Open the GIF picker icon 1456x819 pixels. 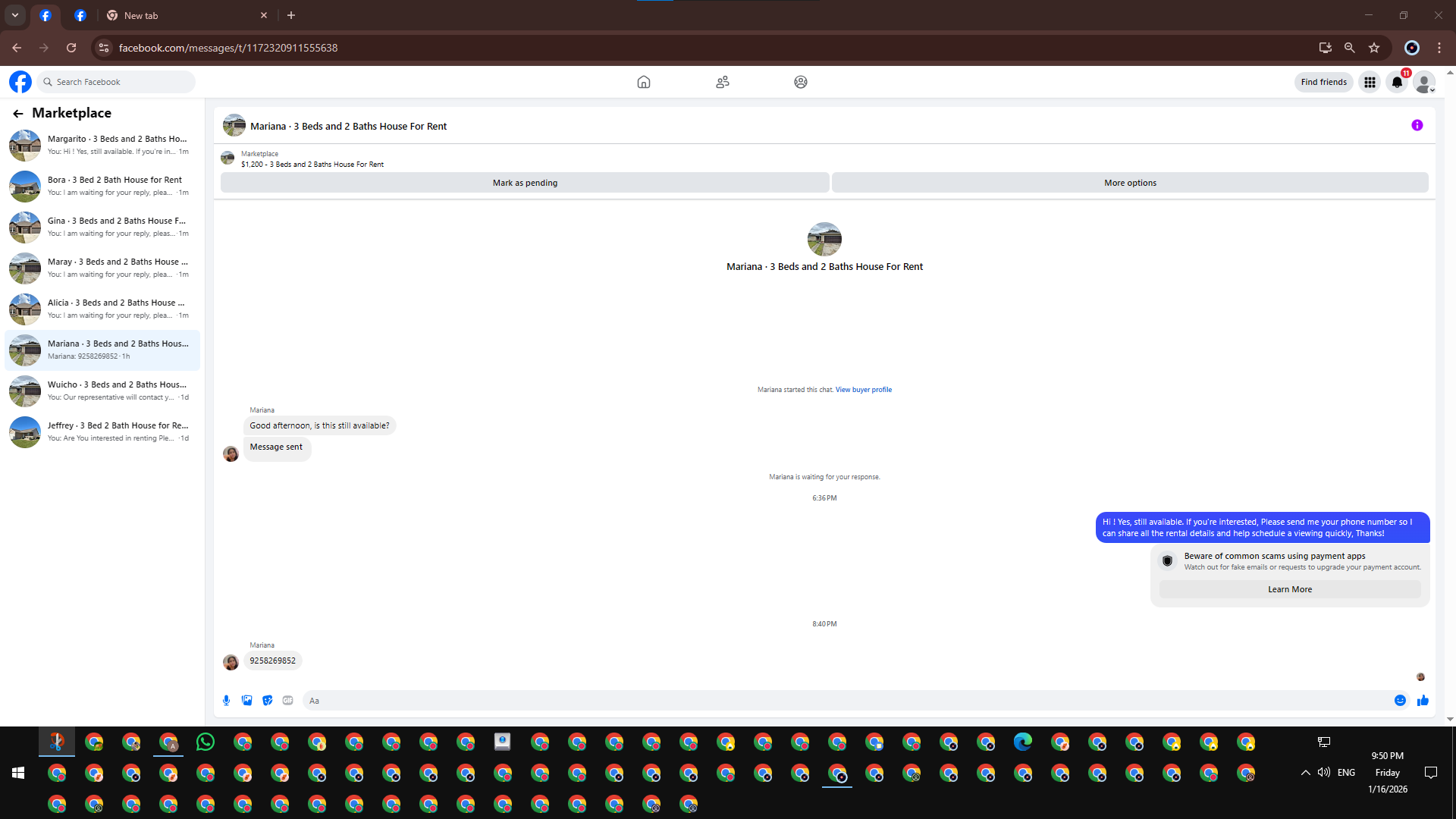[x=287, y=701]
